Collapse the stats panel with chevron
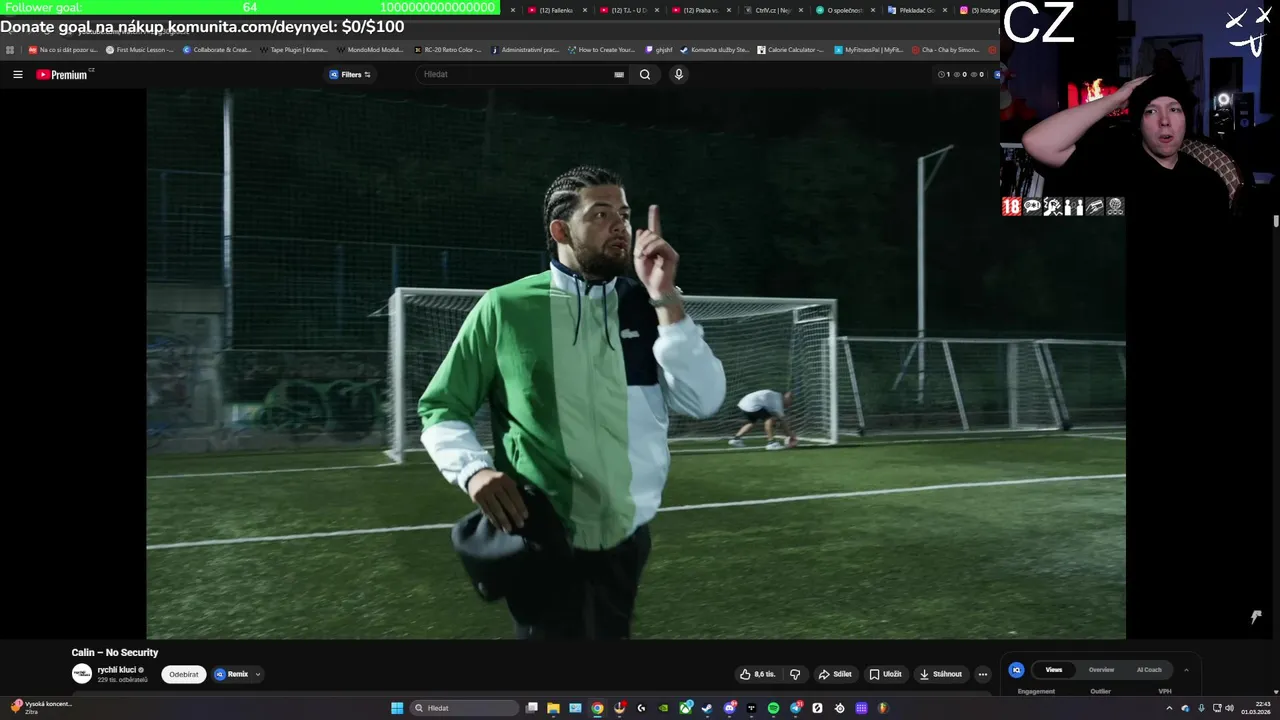 (1186, 670)
